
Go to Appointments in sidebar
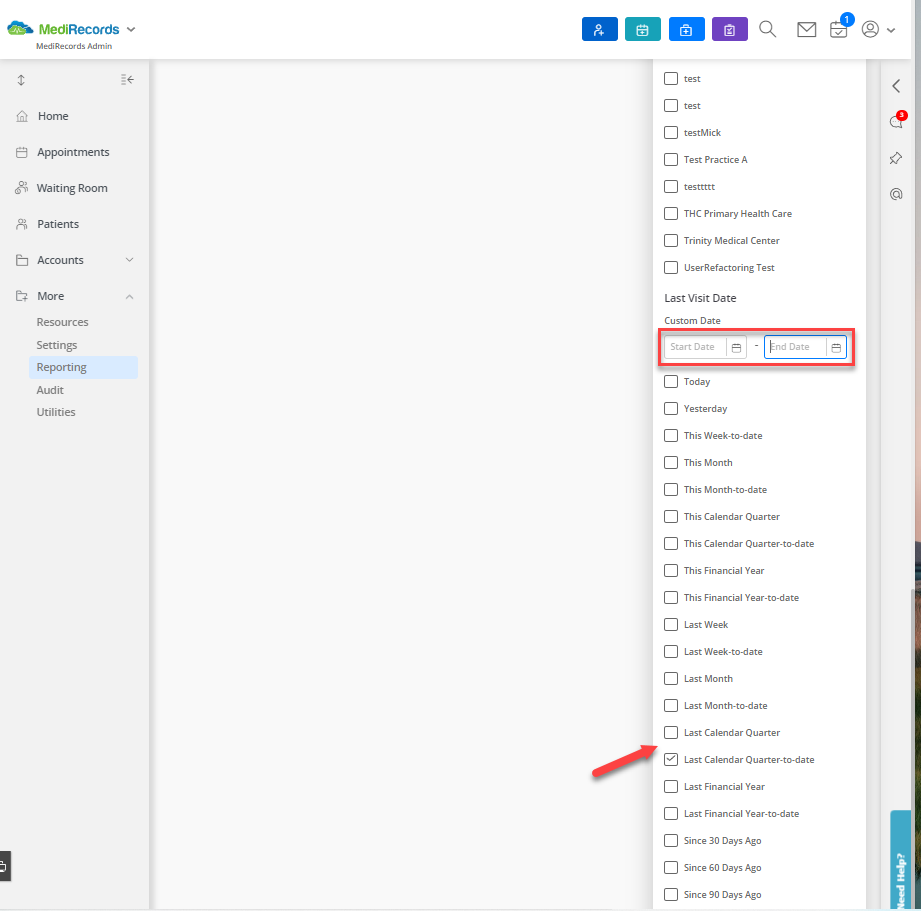(x=73, y=152)
